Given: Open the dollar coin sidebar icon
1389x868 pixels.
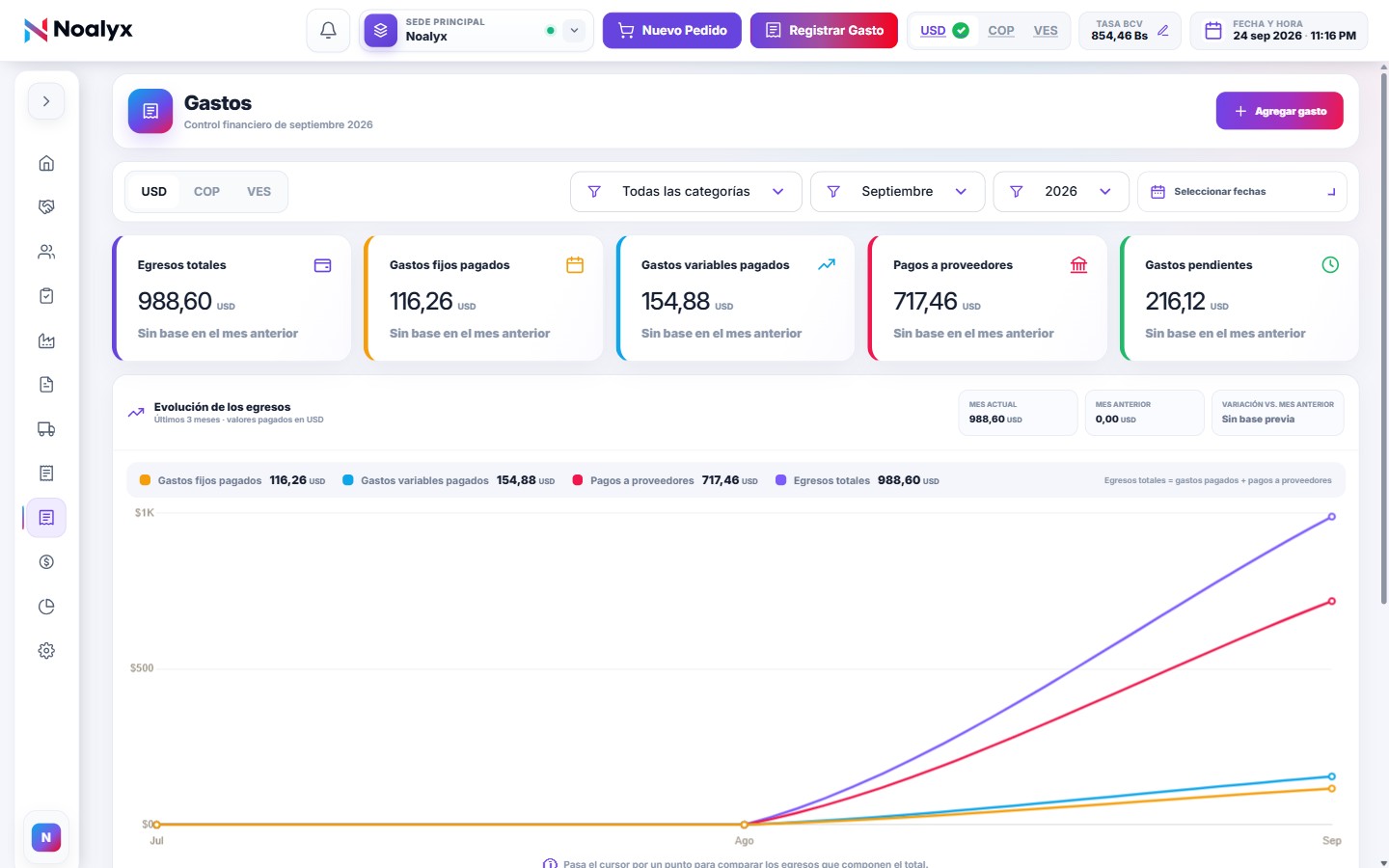Looking at the screenshot, I should pyautogui.click(x=46, y=562).
